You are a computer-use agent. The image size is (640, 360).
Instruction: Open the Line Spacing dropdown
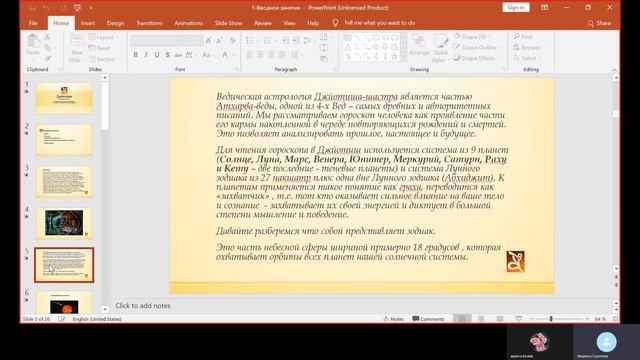[x=309, y=40]
